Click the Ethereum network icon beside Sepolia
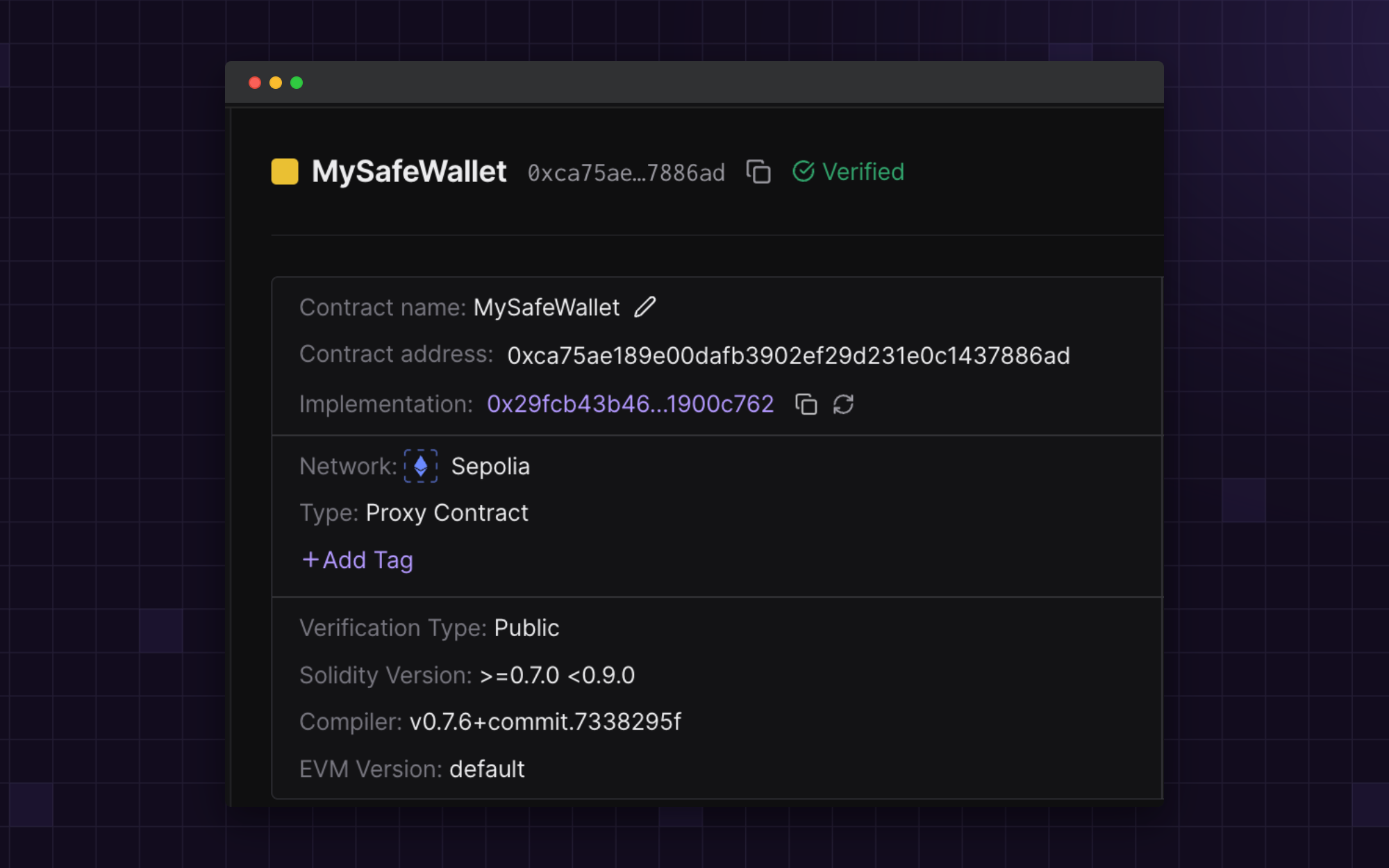Image resolution: width=1389 pixels, height=868 pixels. click(x=421, y=466)
